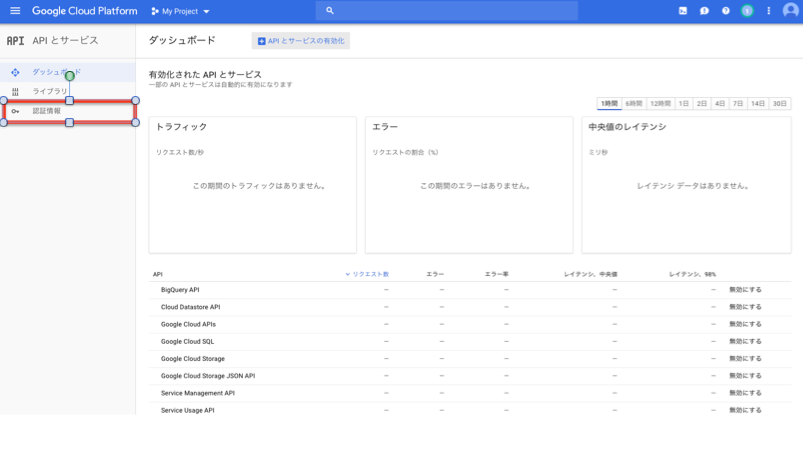Click 無効にする for Cloud Datastore API
Image resolution: width=803 pixels, height=473 pixels.
click(x=745, y=307)
